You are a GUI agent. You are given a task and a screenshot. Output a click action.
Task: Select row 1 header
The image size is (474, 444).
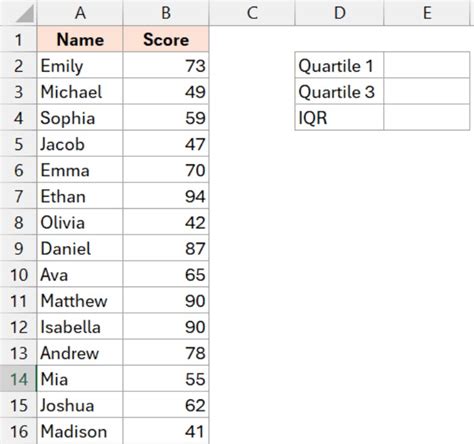pos(18,39)
